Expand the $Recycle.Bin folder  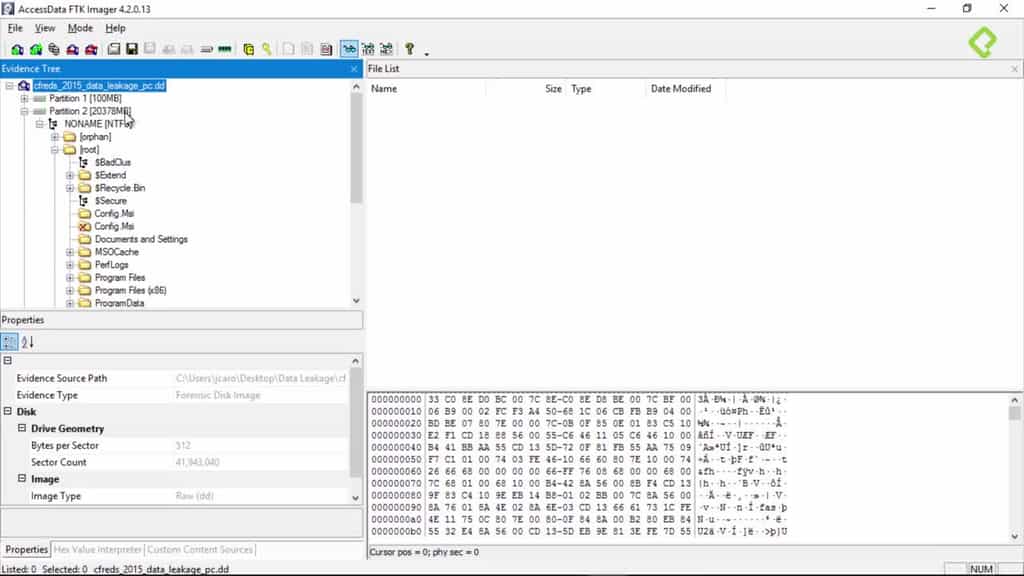(x=70, y=188)
